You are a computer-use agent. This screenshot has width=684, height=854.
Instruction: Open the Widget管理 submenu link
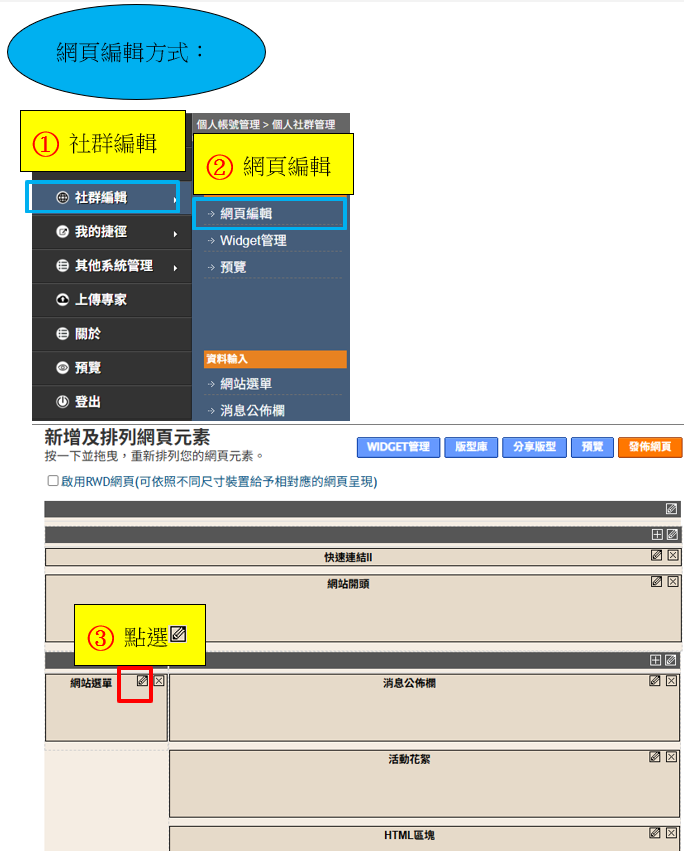[253, 241]
